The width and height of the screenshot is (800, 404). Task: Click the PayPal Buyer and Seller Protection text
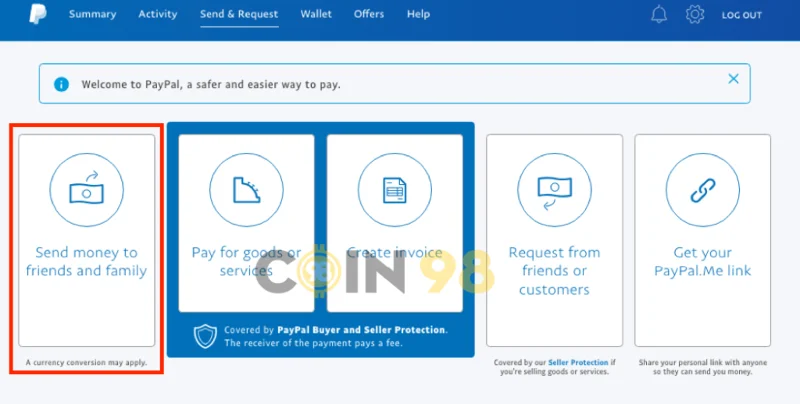point(361,330)
